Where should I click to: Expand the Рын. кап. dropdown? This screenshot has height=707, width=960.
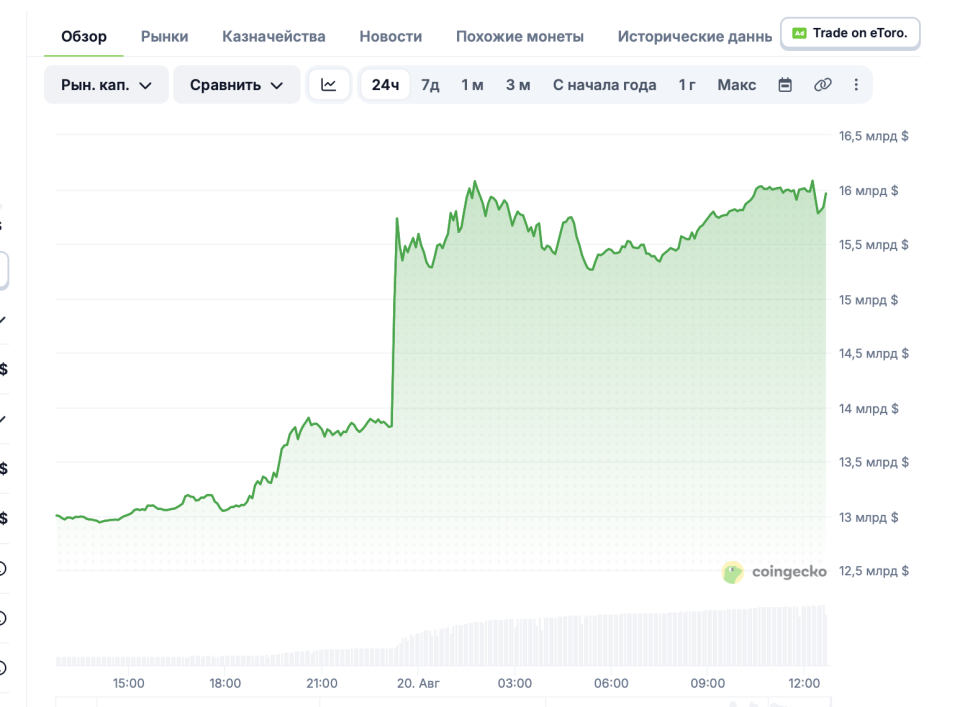tap(106, 84)
